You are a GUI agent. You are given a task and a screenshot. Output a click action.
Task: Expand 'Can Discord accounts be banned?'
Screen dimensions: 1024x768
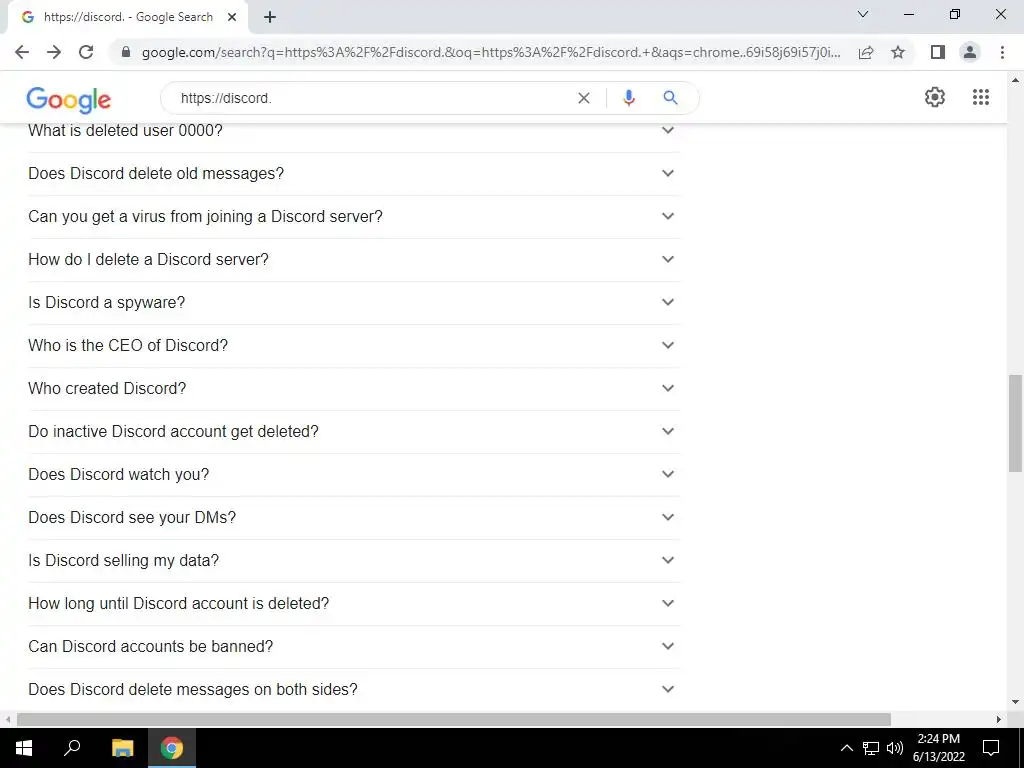point(353,648)
